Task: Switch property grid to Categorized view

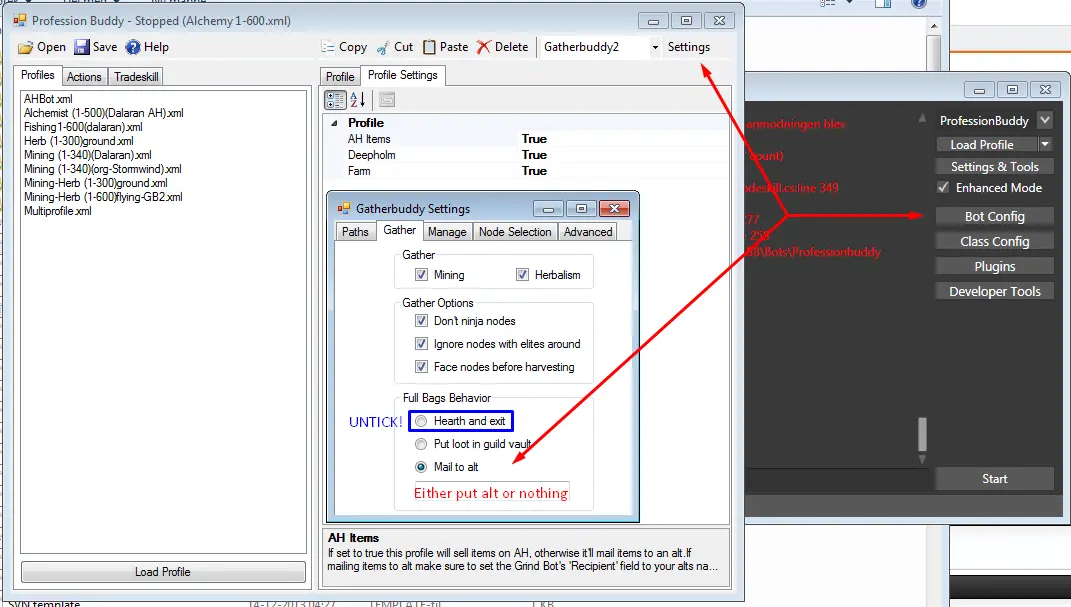Action: coord(335,100)
